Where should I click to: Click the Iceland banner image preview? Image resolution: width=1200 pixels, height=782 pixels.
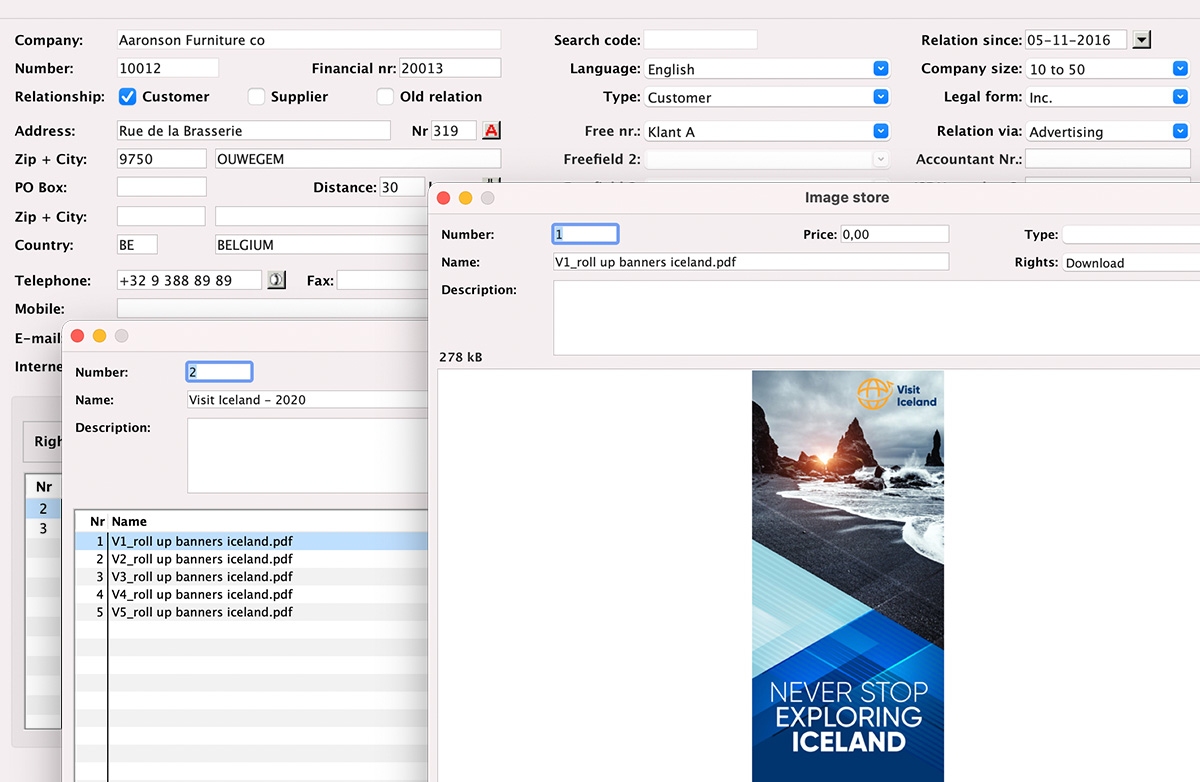[848, 576]
